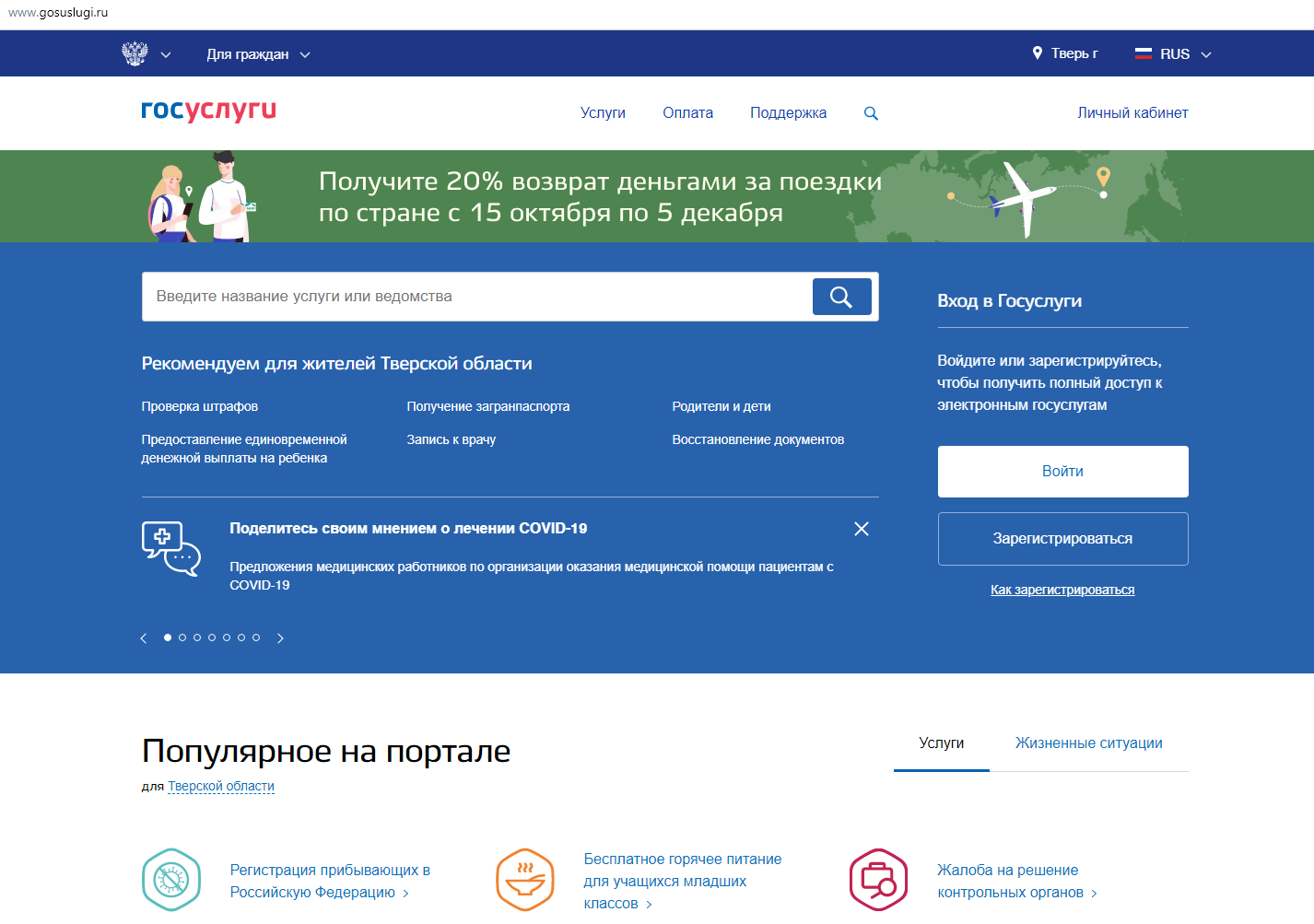
Task: Open "Предоставление единовременной денежной выплаты на ребенка"
Action: tap(244, 449)
